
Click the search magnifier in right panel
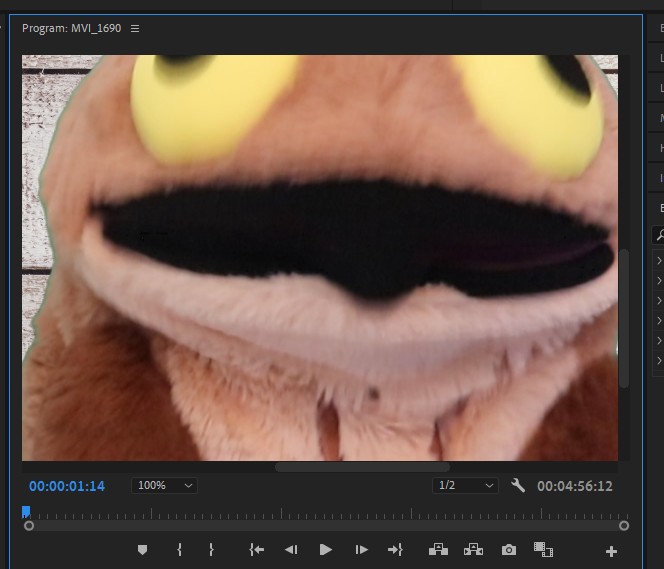pyautogui.click(x=659, y=235)
